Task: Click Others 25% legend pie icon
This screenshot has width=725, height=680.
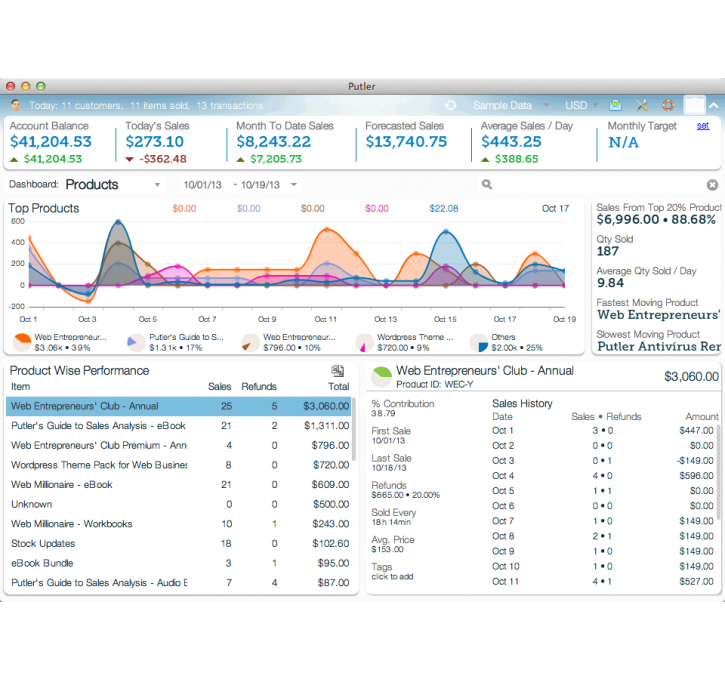Action: (479, 342)
